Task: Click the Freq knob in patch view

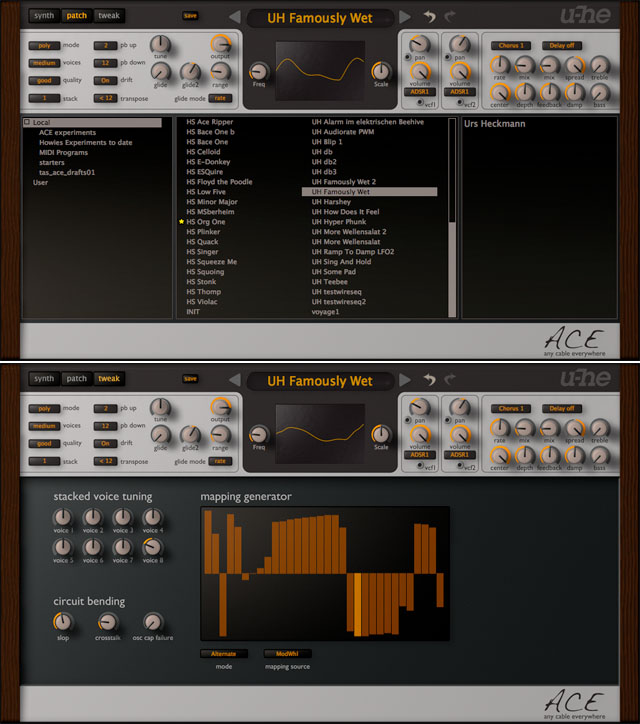Action: [259, 72]
